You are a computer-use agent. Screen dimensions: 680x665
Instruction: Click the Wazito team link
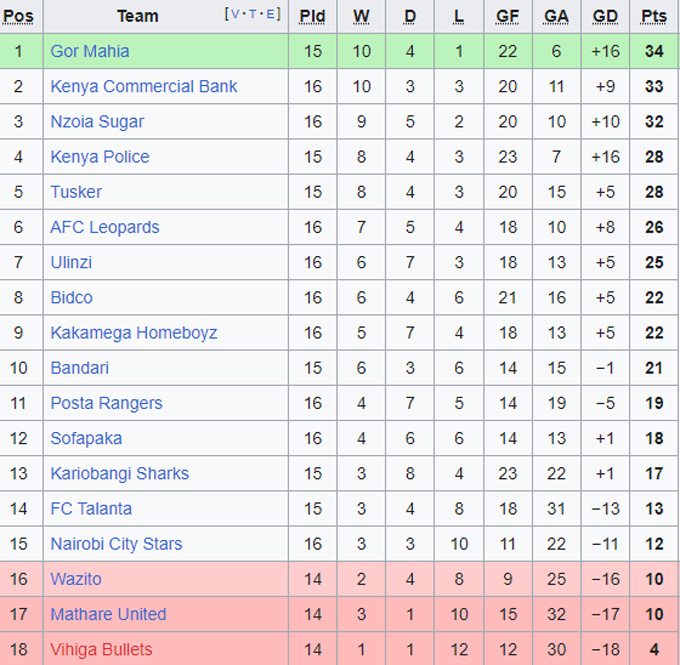click(76, 579)
